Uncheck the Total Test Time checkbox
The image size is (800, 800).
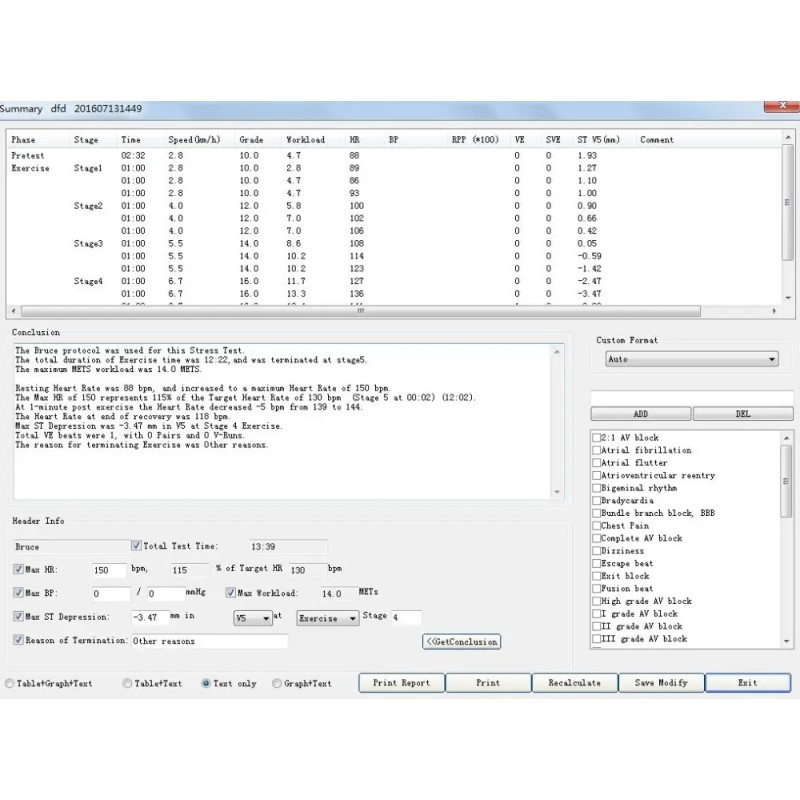[x=137, y=547]
